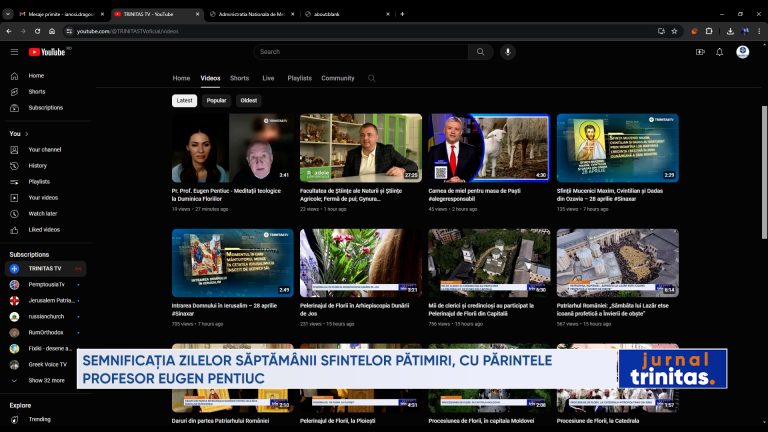Switch to the Gmail browser tab
The image size is (768, 432).
[61, 14]
